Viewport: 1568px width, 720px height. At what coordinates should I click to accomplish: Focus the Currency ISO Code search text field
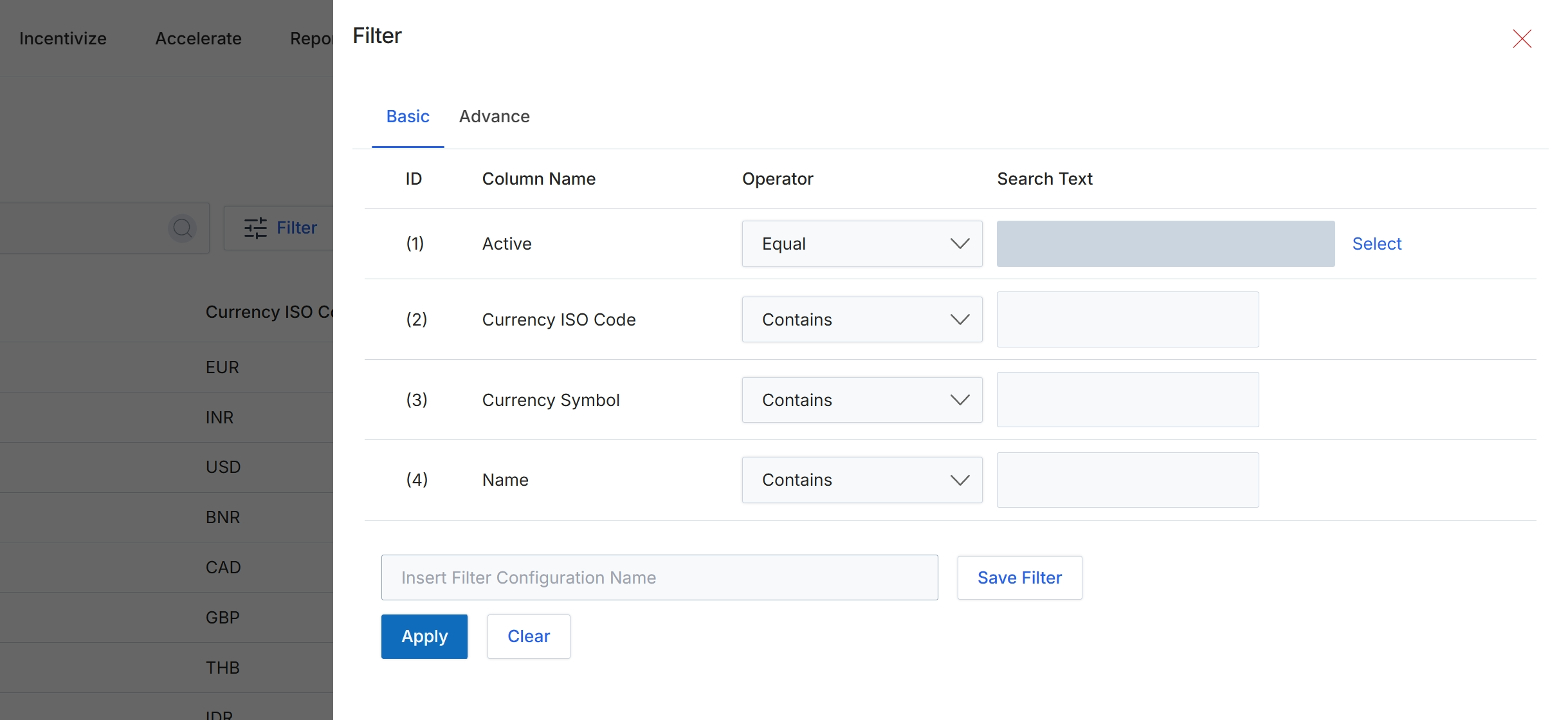(1127, 319)
